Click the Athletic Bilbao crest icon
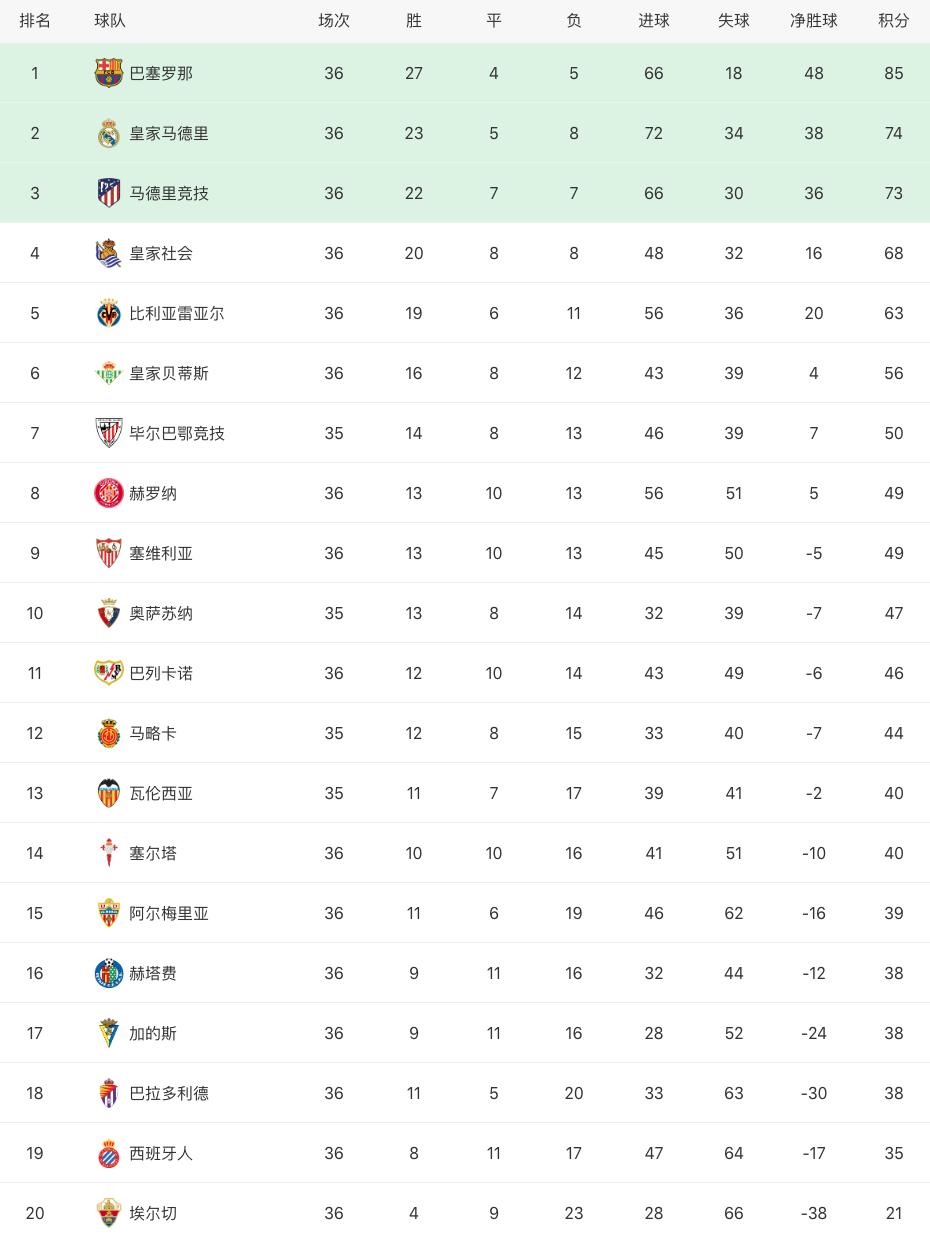Viewport: 930px width, 1234px height. 109,433
